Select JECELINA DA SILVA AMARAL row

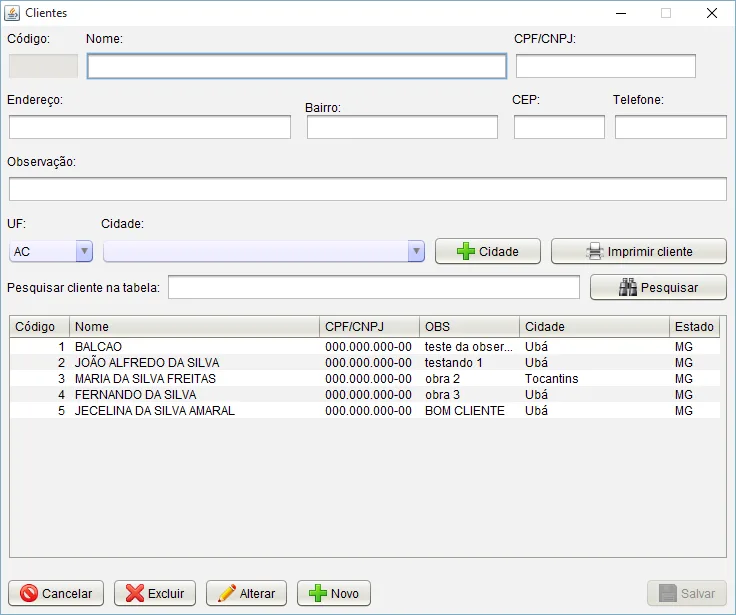(365, 410)
